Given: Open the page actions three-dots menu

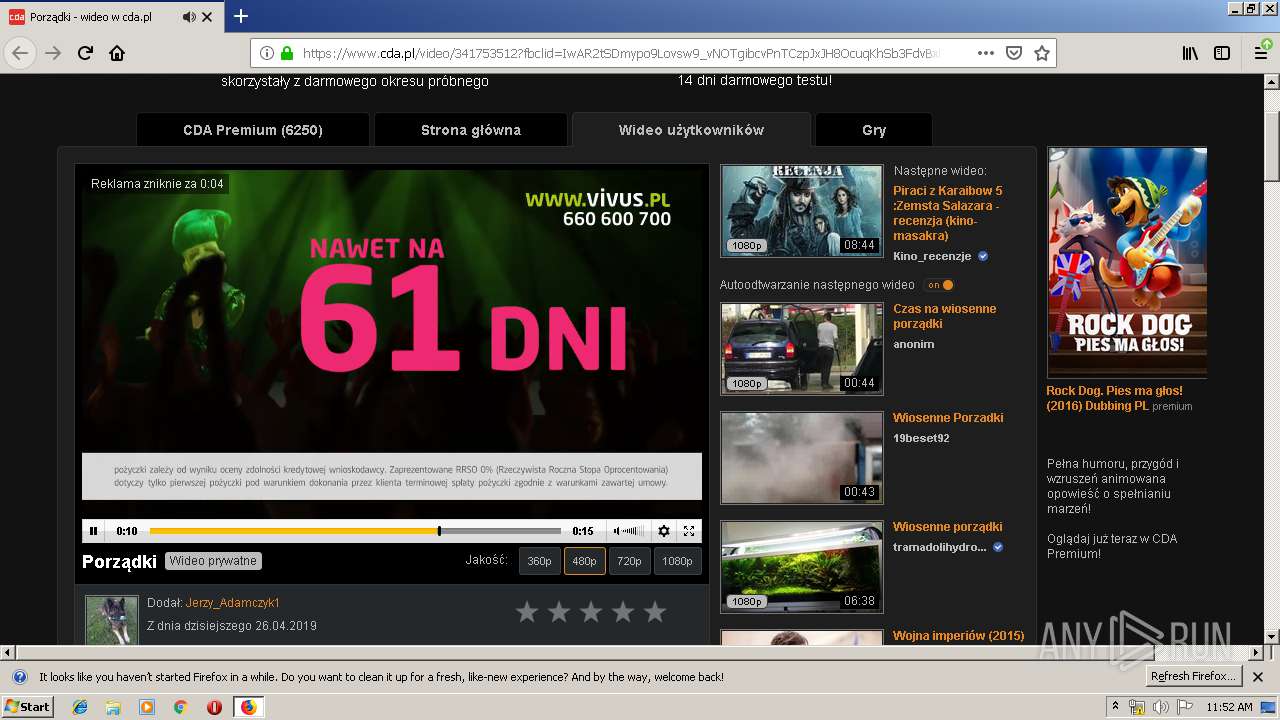Looking at the screenshot, I should click(x=985, y=54).
